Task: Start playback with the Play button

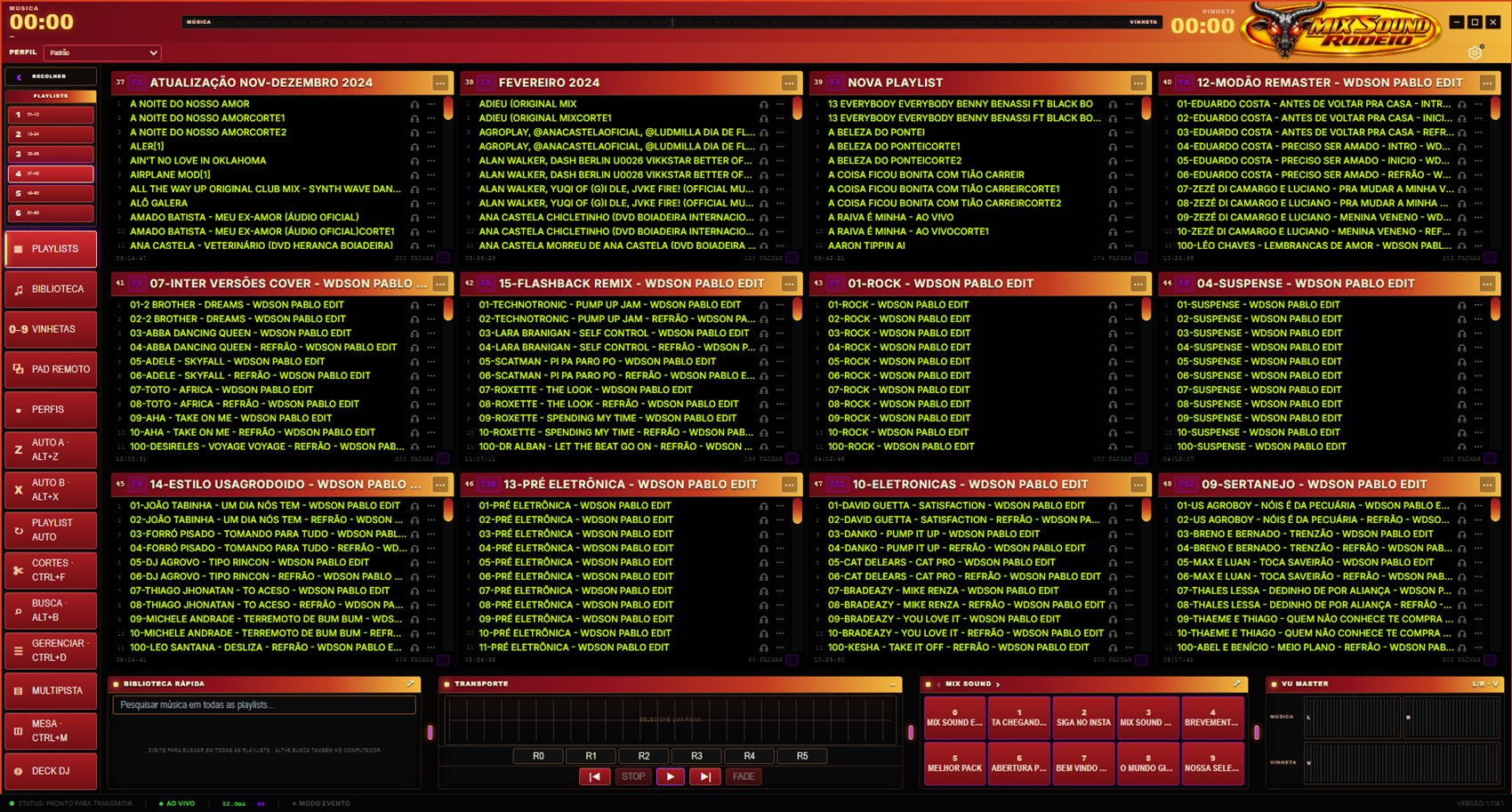Action: click(670, 776)
